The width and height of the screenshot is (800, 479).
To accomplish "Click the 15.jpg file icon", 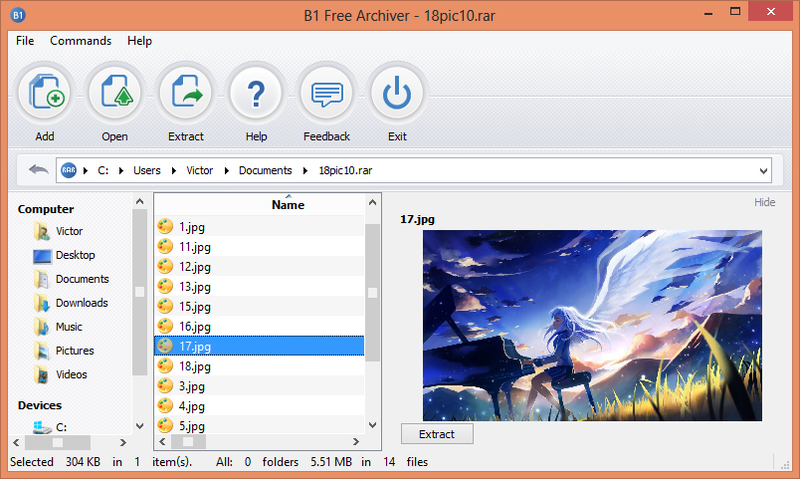I will (165, 306).
